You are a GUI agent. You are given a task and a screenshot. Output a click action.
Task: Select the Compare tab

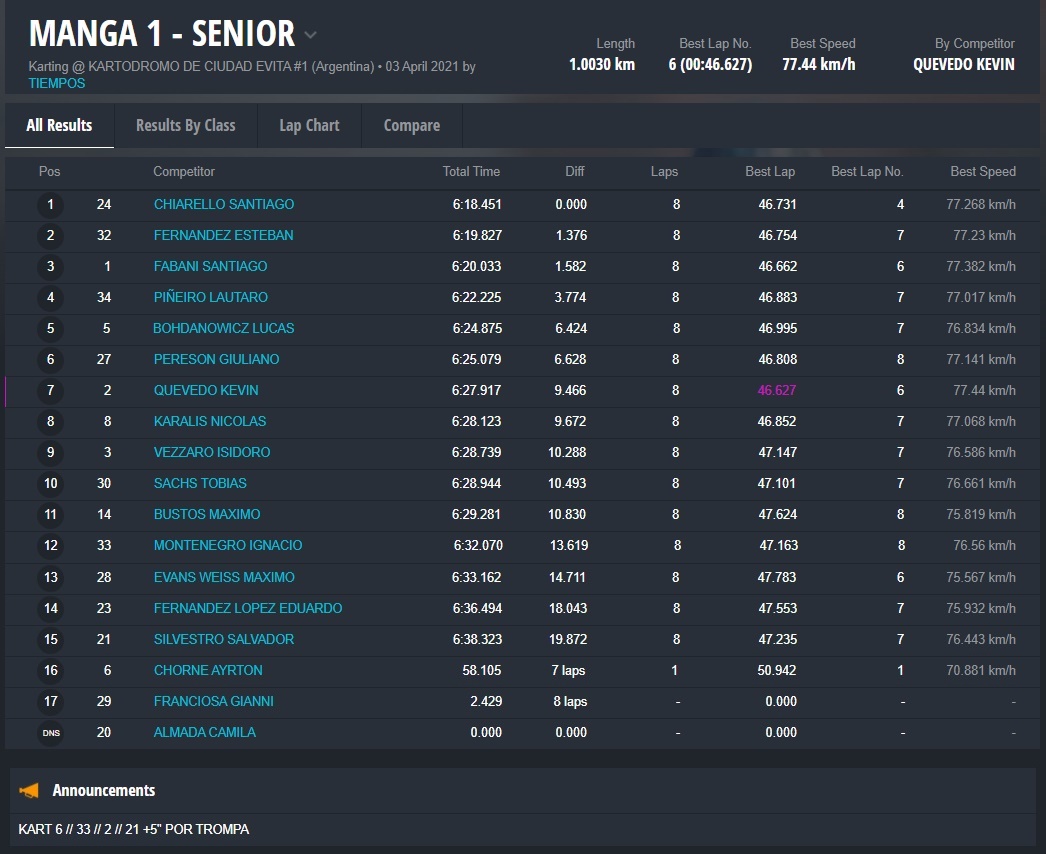(x=411, y=125)
